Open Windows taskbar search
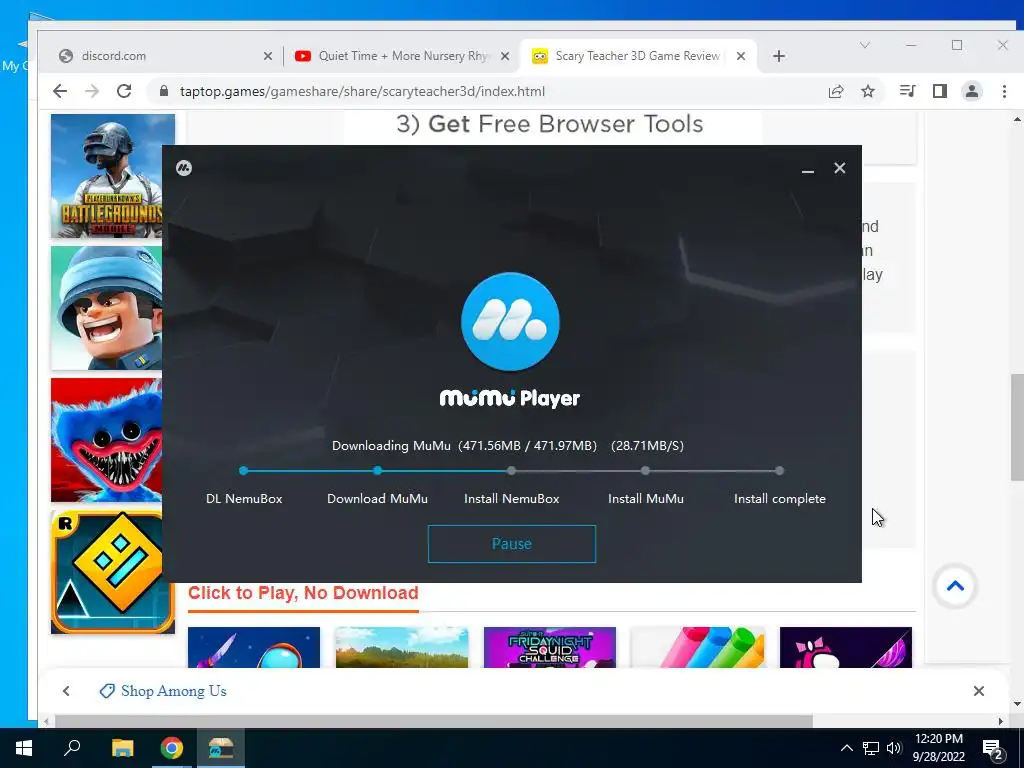Screen dimensions: 1024x768 (x=72, y=748)
